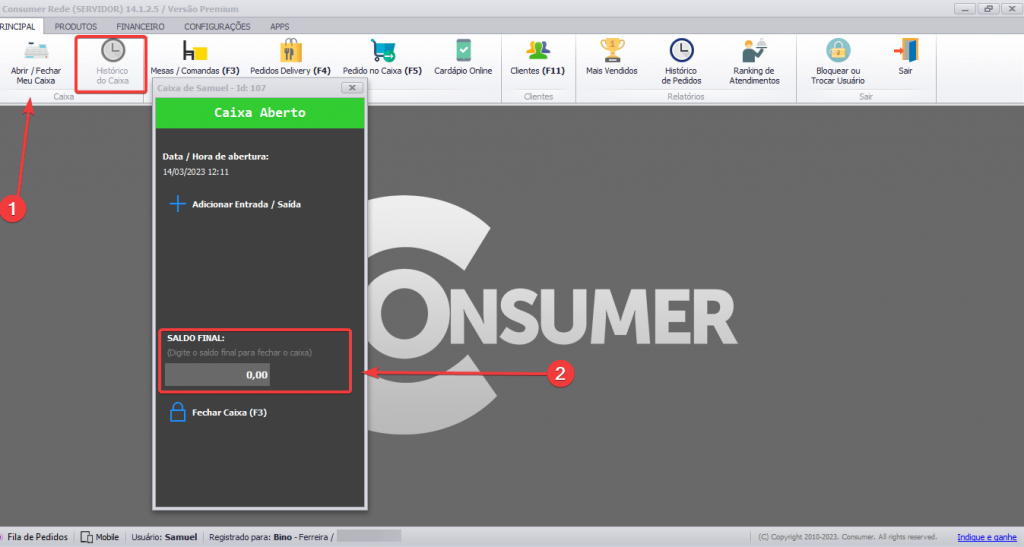Viewport: 1024px width, 547px height.
Task: Click the Sair exit icon
Action: 906,58
